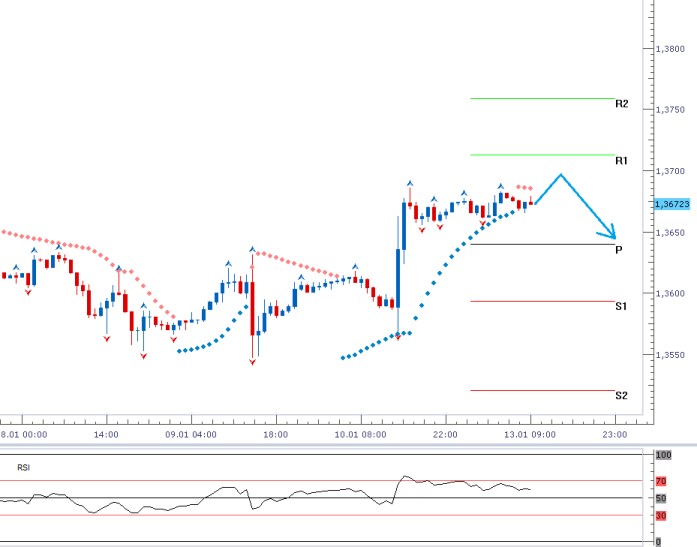Select the R2 resistance level label
Viewport: 697px width, 547px height.
pyautogui.click(x=621, y=104)
